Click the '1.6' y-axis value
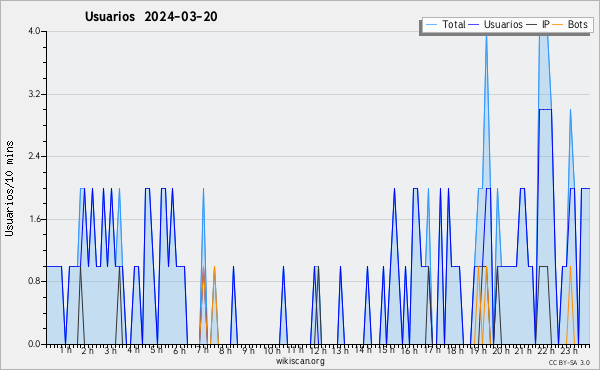This screenshot has height=370, width=600. [x=34, y=219]
